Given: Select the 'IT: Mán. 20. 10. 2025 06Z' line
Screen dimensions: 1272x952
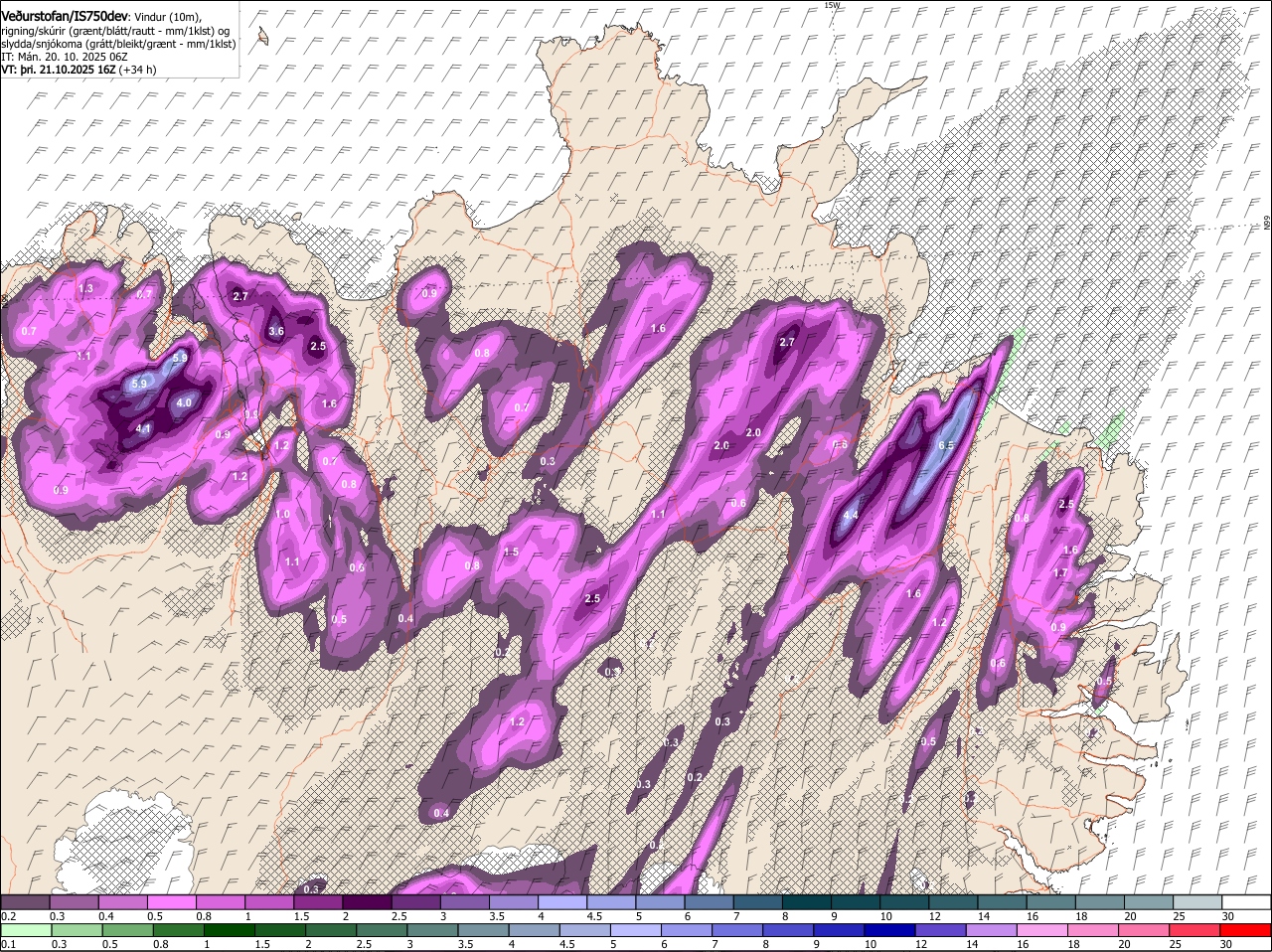Looking at the screenshot, I should [64, 57].
